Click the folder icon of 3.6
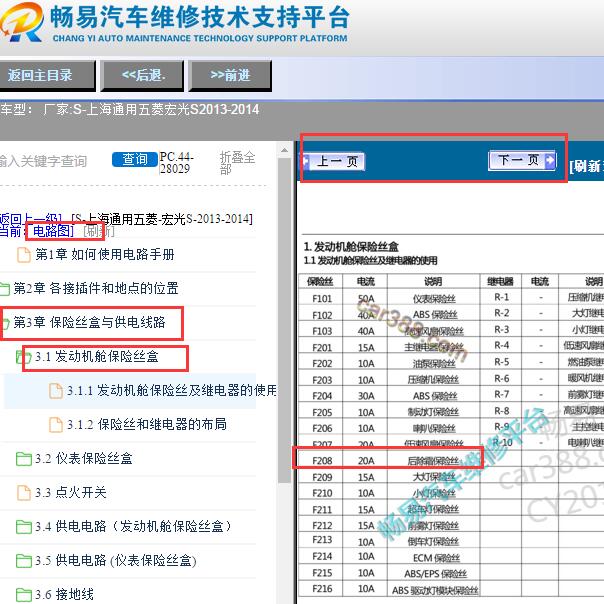This screenshot has width=604, height=604. pos(23,595)
